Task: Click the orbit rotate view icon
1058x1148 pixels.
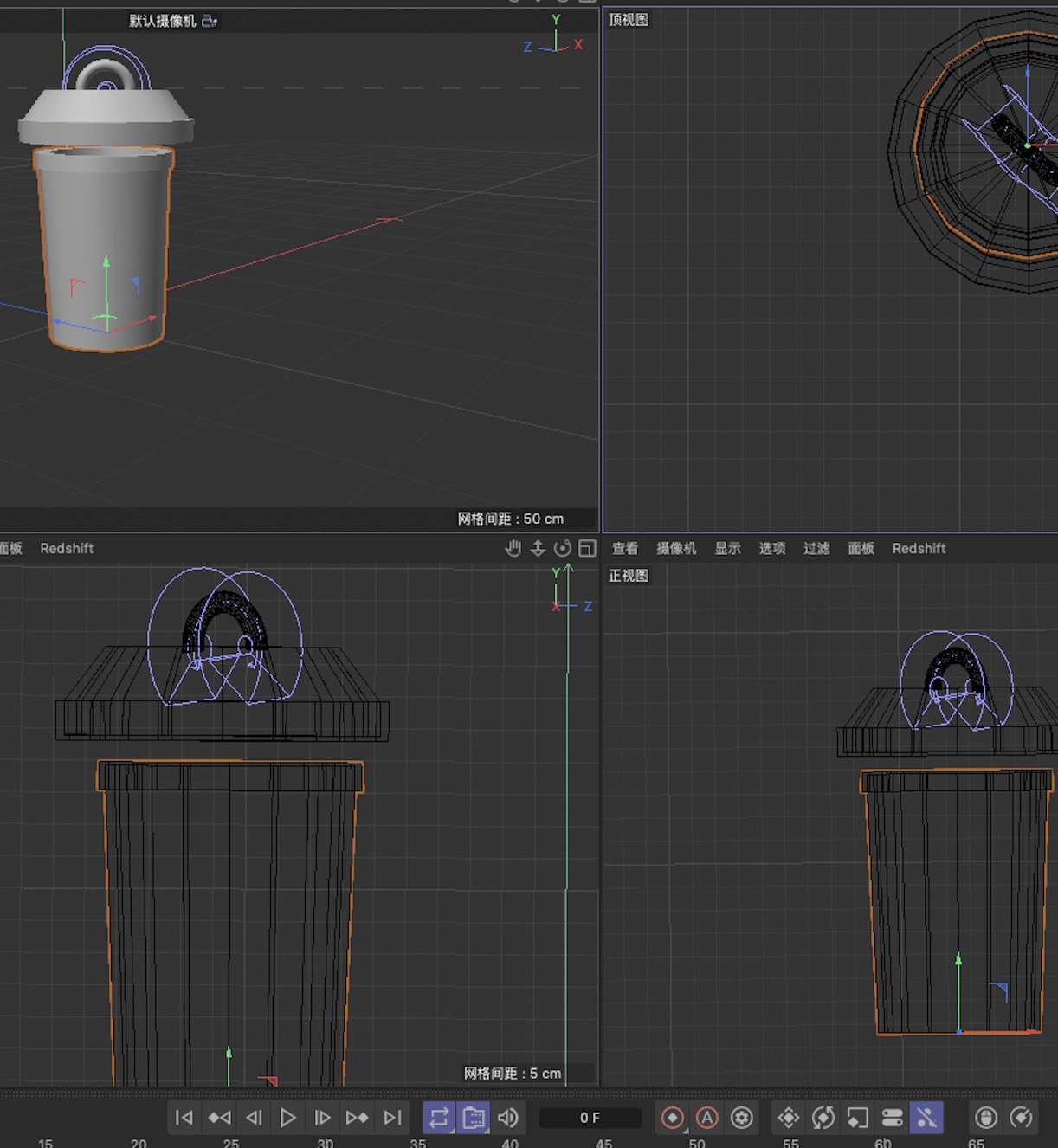Action: pyautogui.click(x=563, y=548)
